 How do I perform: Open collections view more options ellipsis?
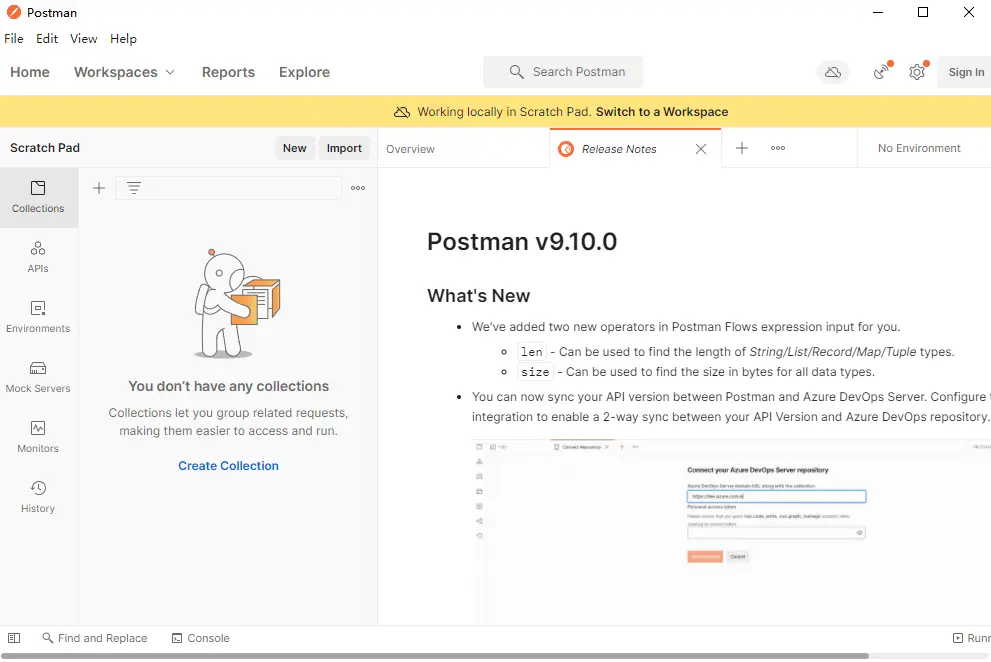(358, 188)
